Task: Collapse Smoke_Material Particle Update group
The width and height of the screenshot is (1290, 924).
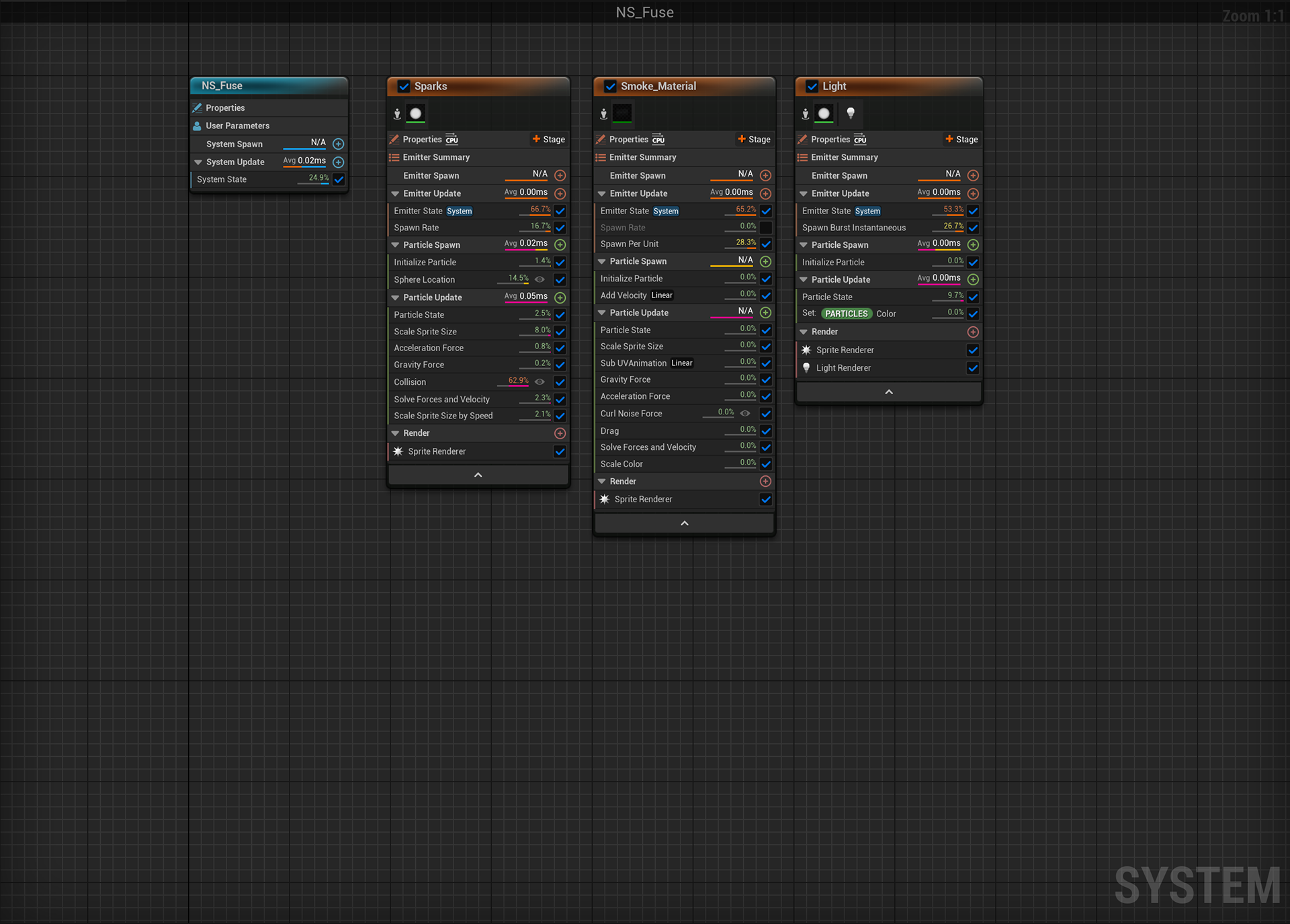Action: [601, 313]
